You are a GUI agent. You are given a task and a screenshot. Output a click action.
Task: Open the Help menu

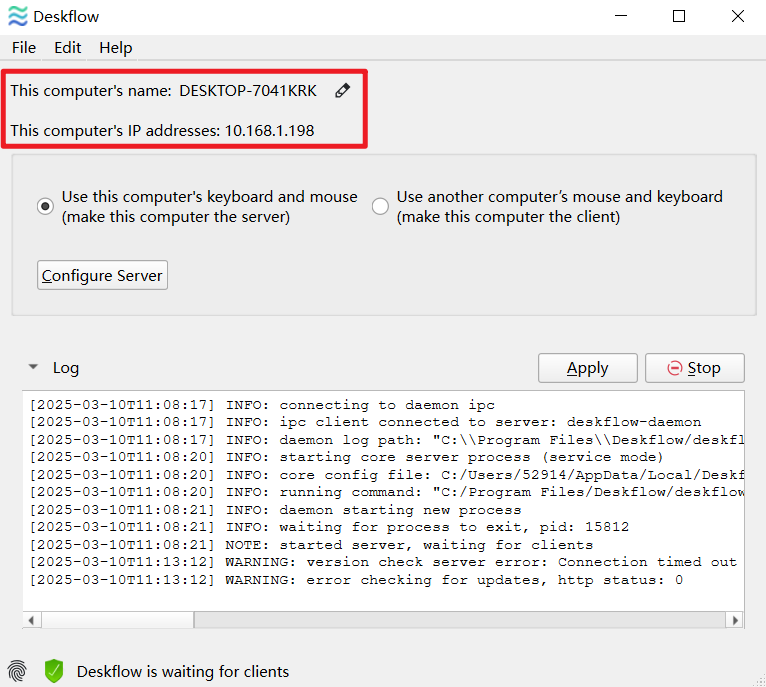(x=116, y=48)
